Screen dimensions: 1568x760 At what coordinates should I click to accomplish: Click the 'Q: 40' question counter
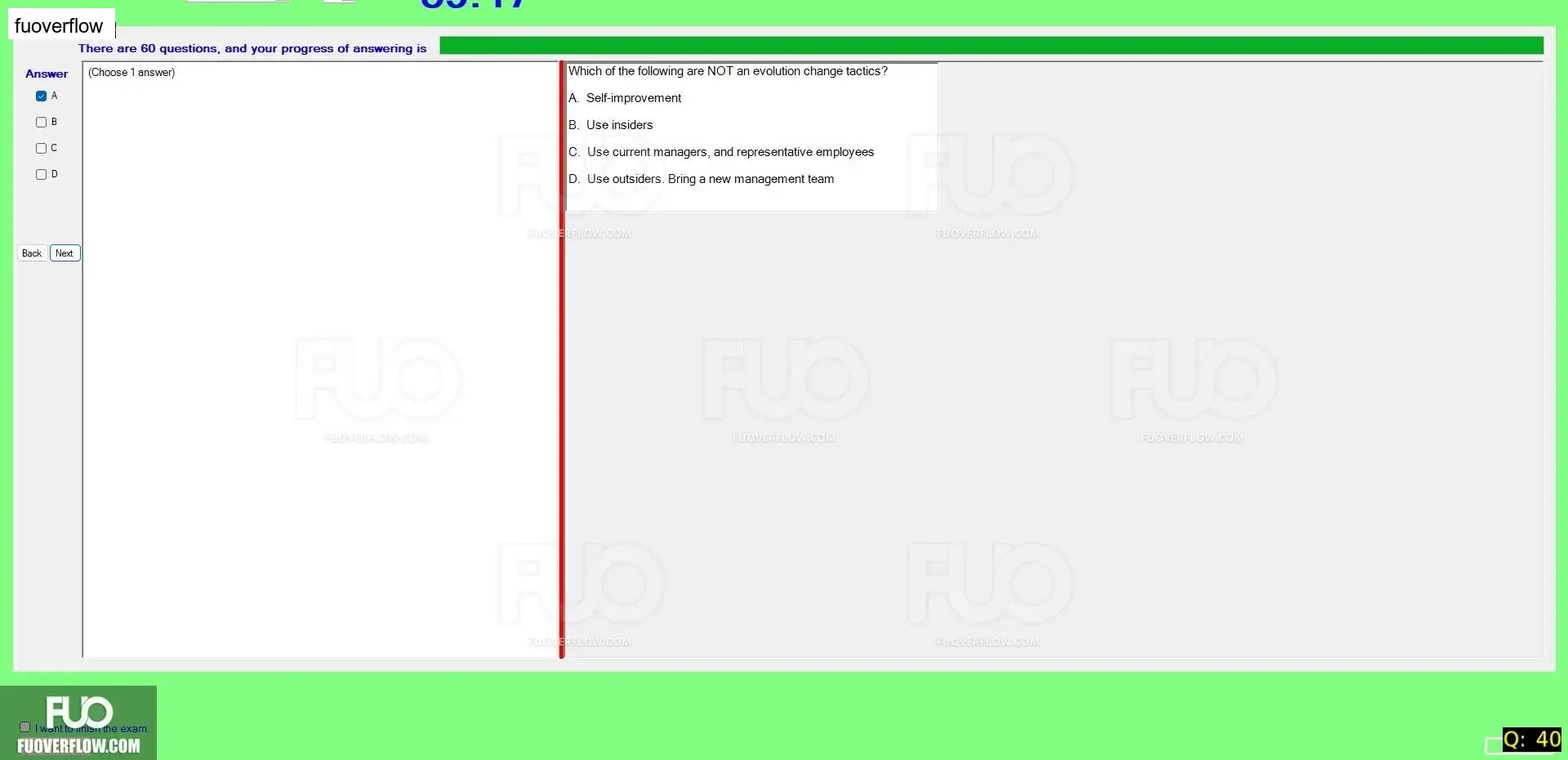point(1532,740)
